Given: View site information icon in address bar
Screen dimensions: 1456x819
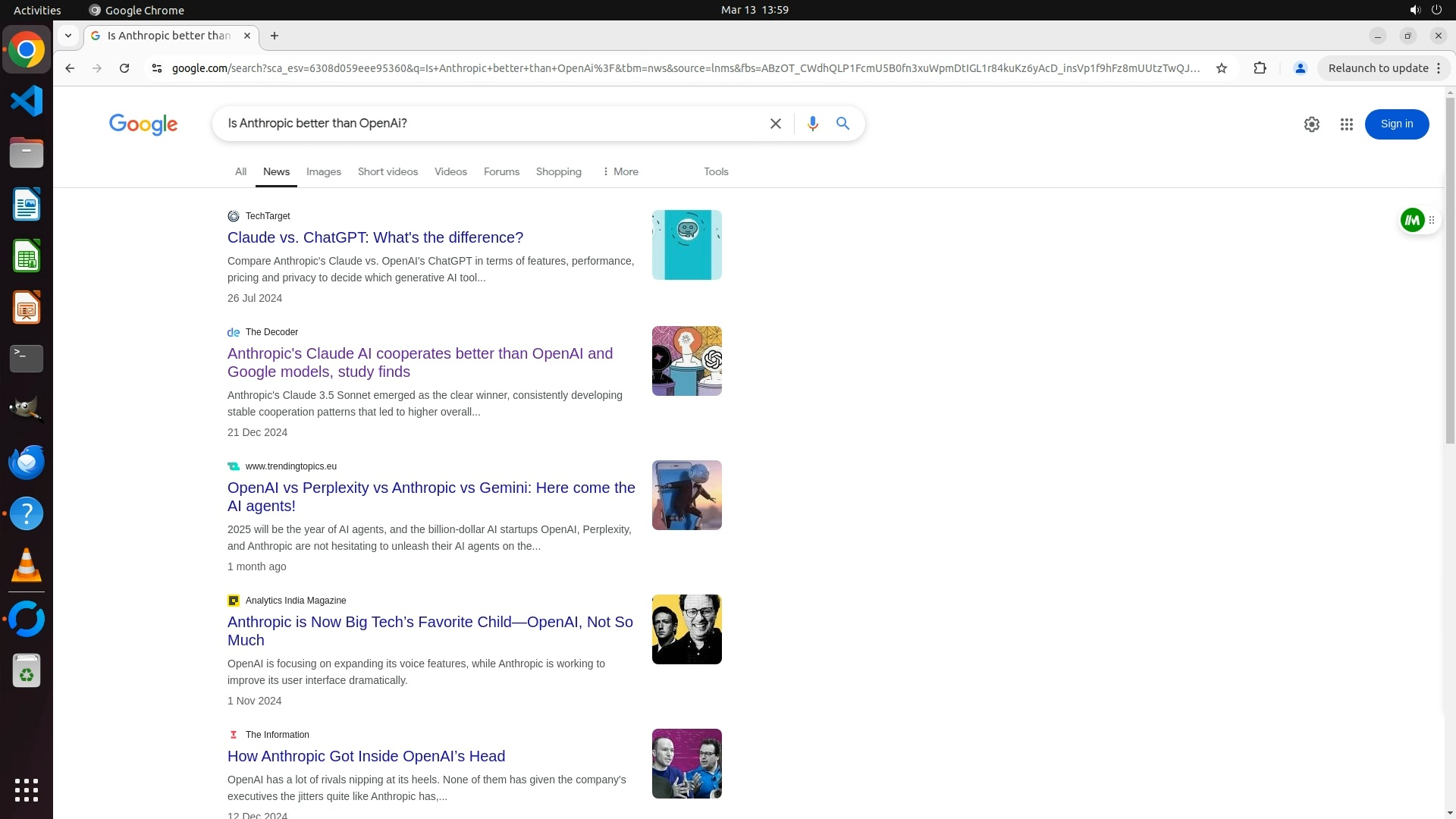Looking at the screenshot, I should (157, 68).
